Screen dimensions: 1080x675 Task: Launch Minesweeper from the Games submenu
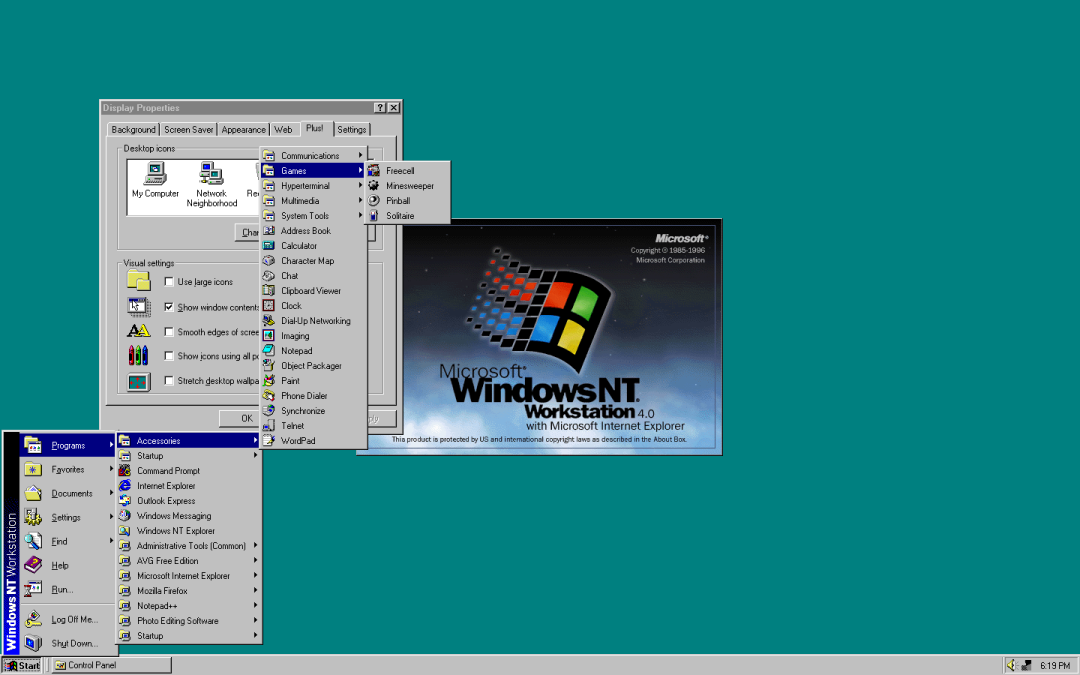coord(410,185)
